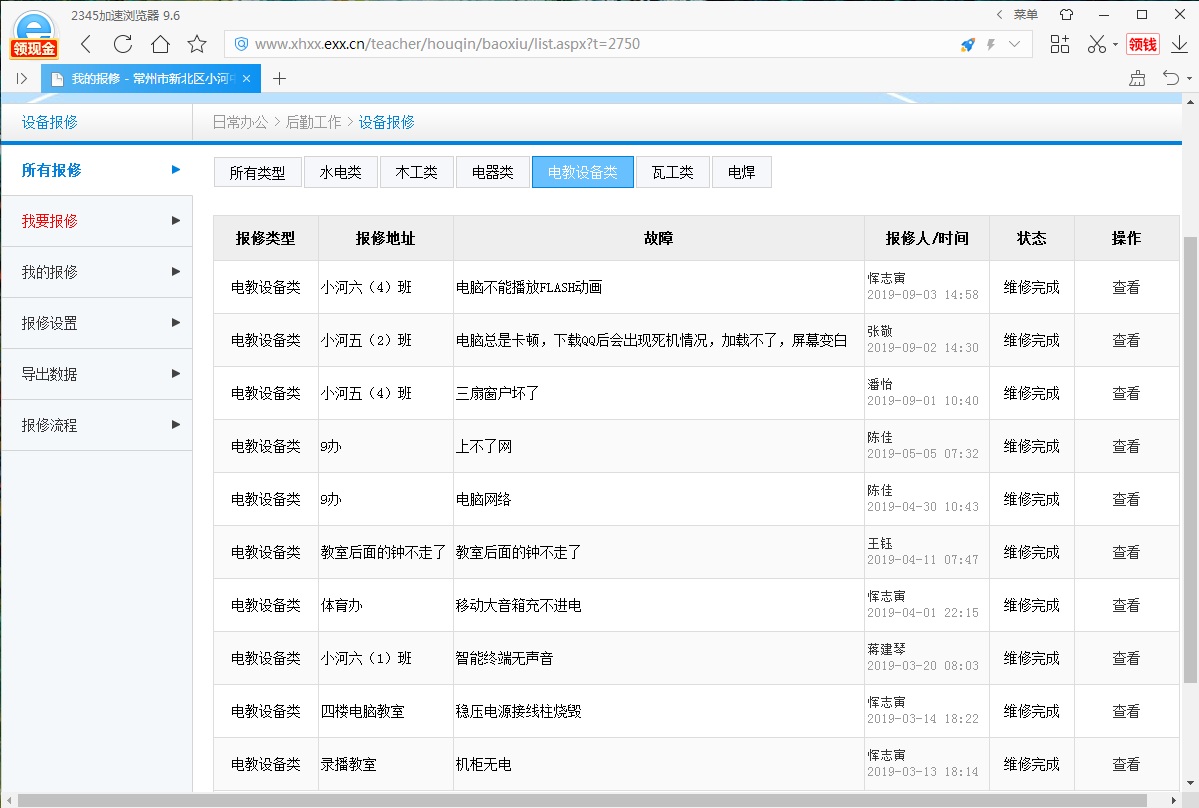Select the 我的报修 browser tab
Image resolution: width=1199 pixels, height=808 pixels.
pos(151,79)
